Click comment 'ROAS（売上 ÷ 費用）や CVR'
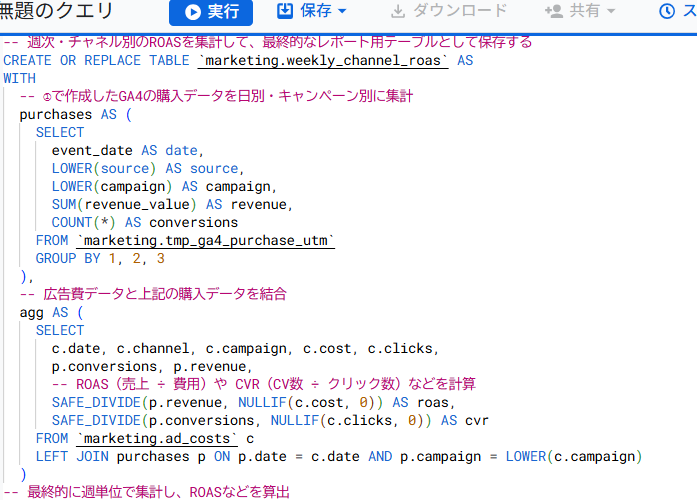 (x=264, y=384)
